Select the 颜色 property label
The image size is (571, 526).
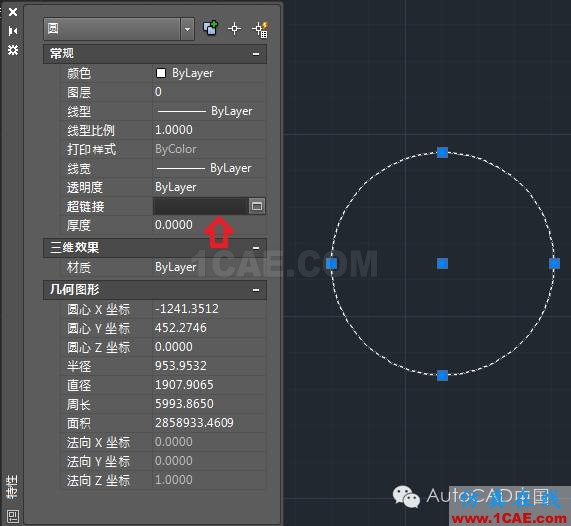point(79,74)
